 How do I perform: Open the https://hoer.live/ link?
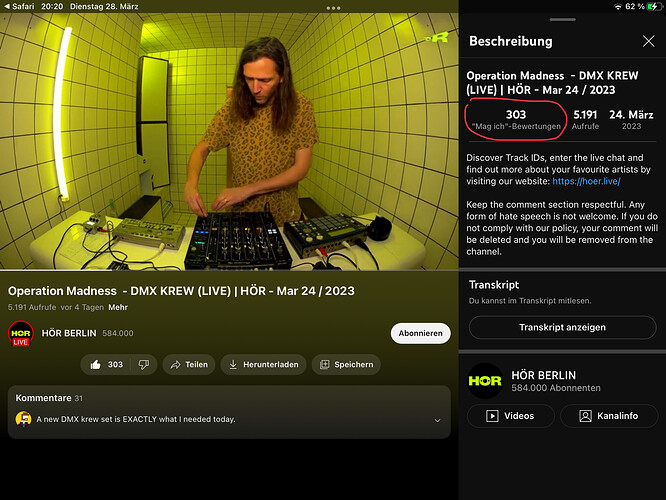586,181
